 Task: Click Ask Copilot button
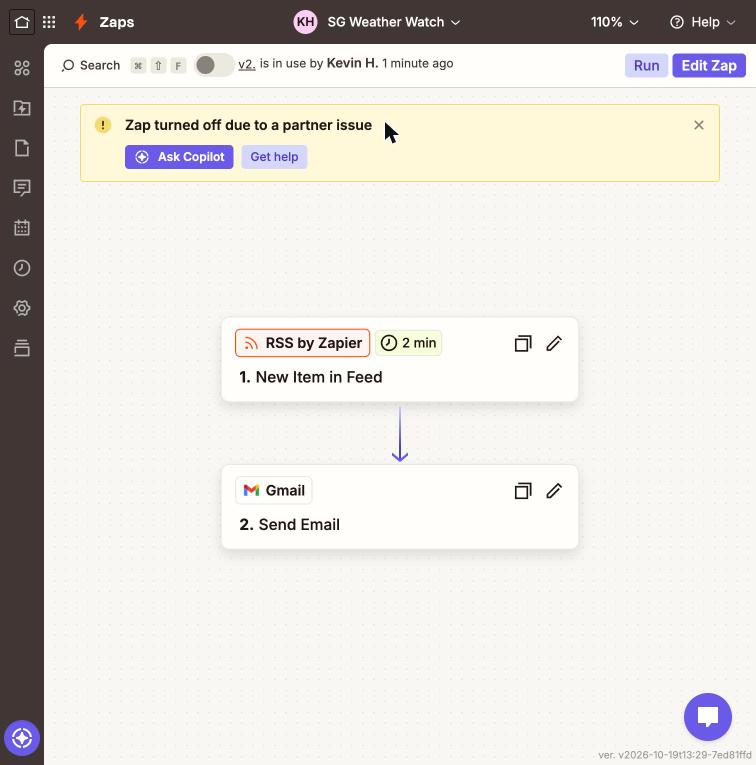tap(179, 157)
